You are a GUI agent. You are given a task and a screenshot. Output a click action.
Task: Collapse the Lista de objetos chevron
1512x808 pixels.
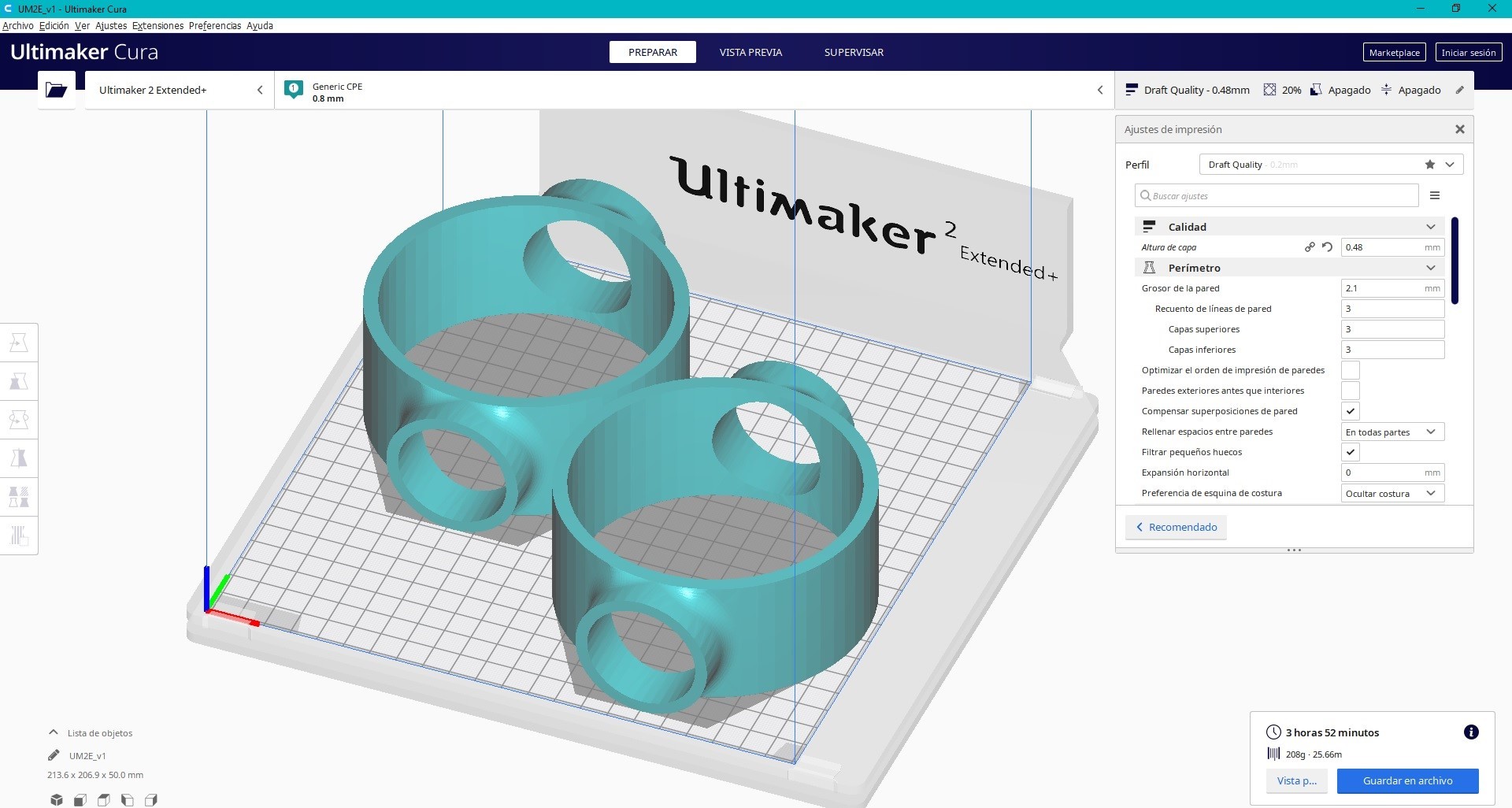tap(54, 732)
